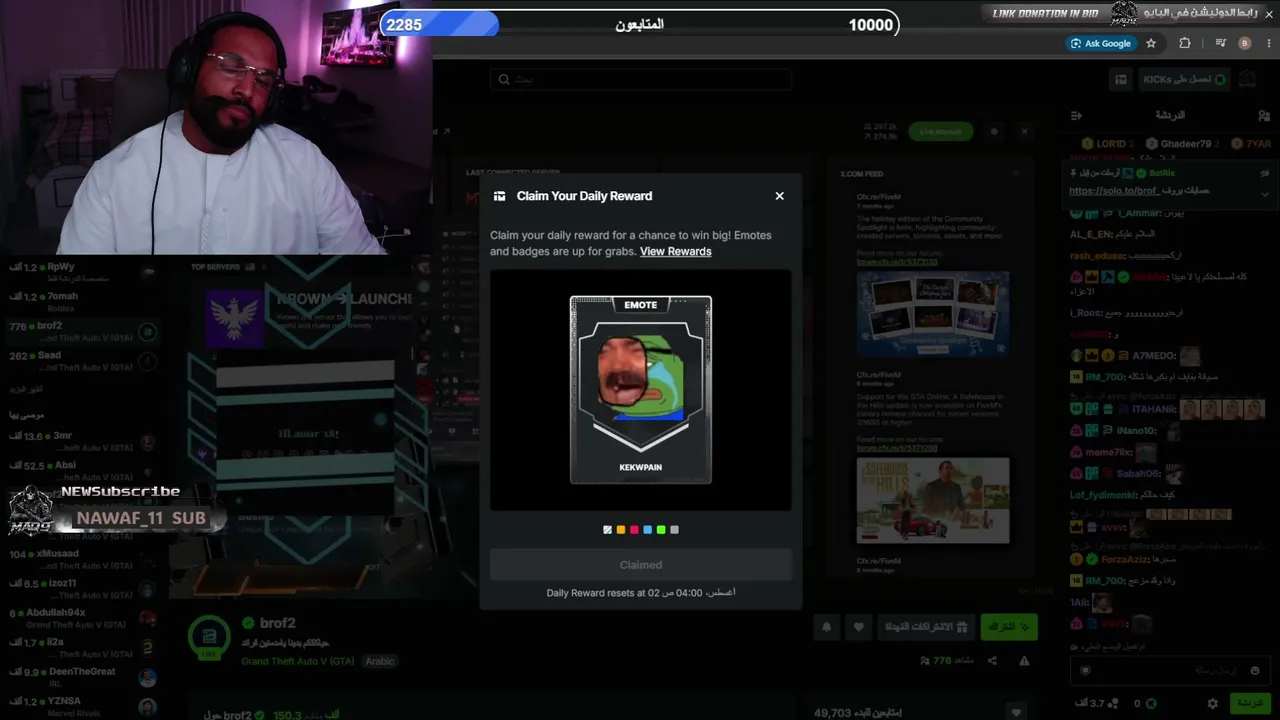Click the brof2 streamer avatar with LIVE badge
Image resolution: width=1280 pixels, height=720 pixels.
click(x=209, y=638)
